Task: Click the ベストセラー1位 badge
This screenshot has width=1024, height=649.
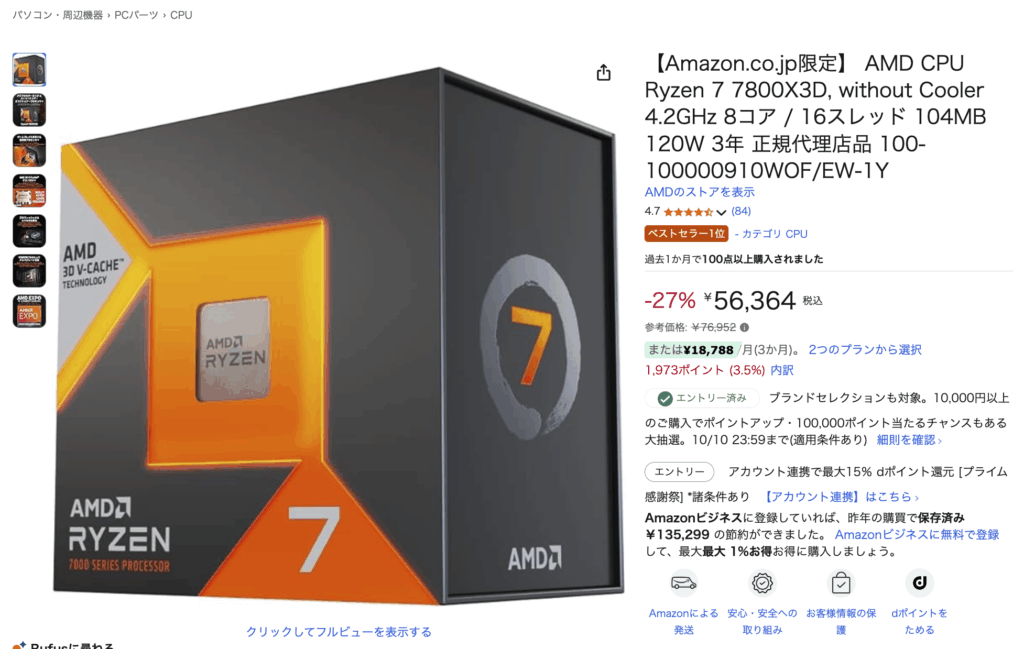Action: point(686,234)
